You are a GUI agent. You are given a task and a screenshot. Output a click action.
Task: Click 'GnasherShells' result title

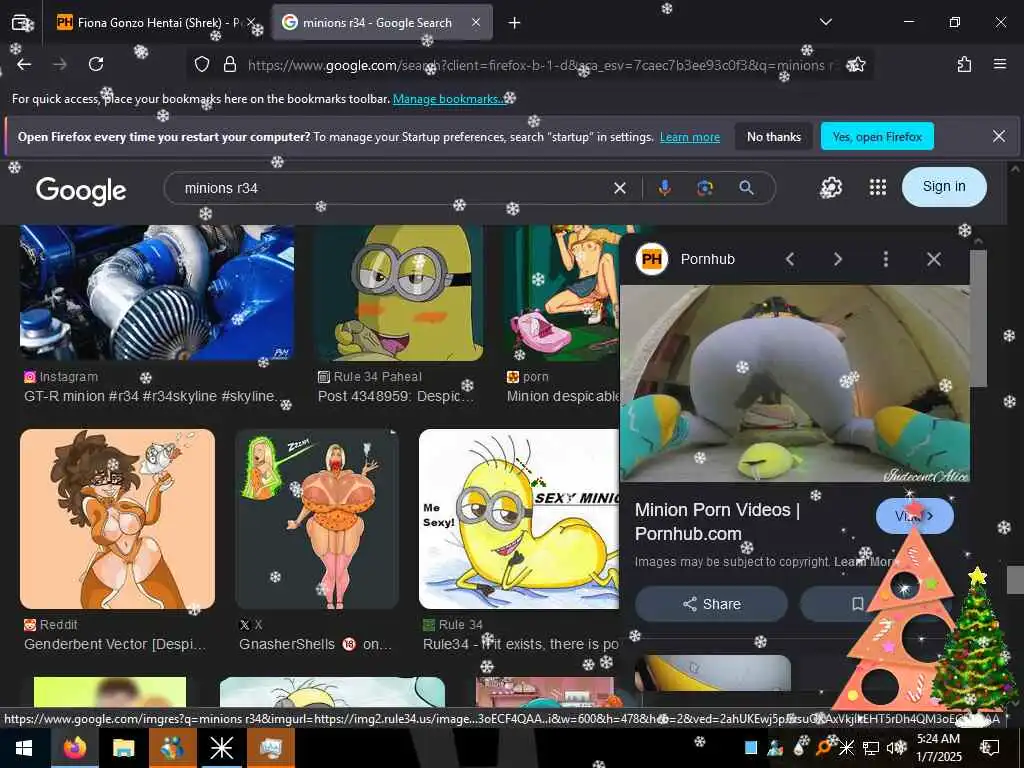tap(315, 645)
